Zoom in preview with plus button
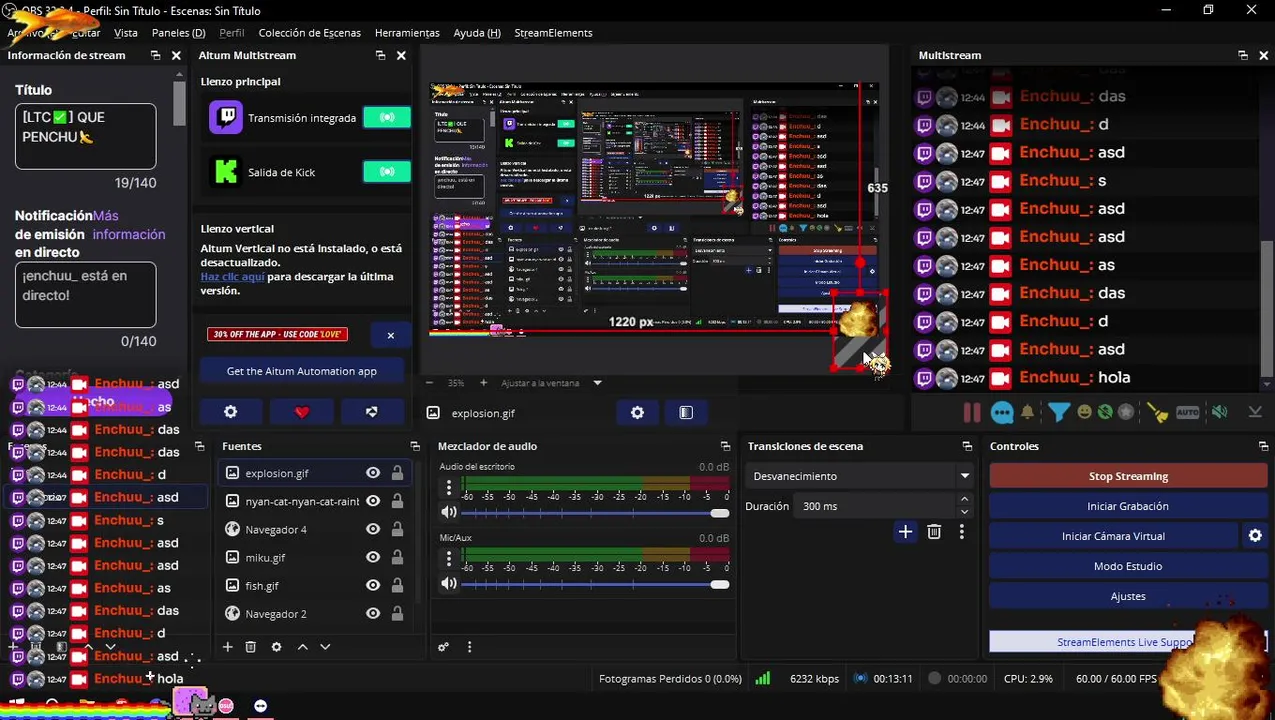Viewport: 1275px width, 720px height. click(483, 383)
